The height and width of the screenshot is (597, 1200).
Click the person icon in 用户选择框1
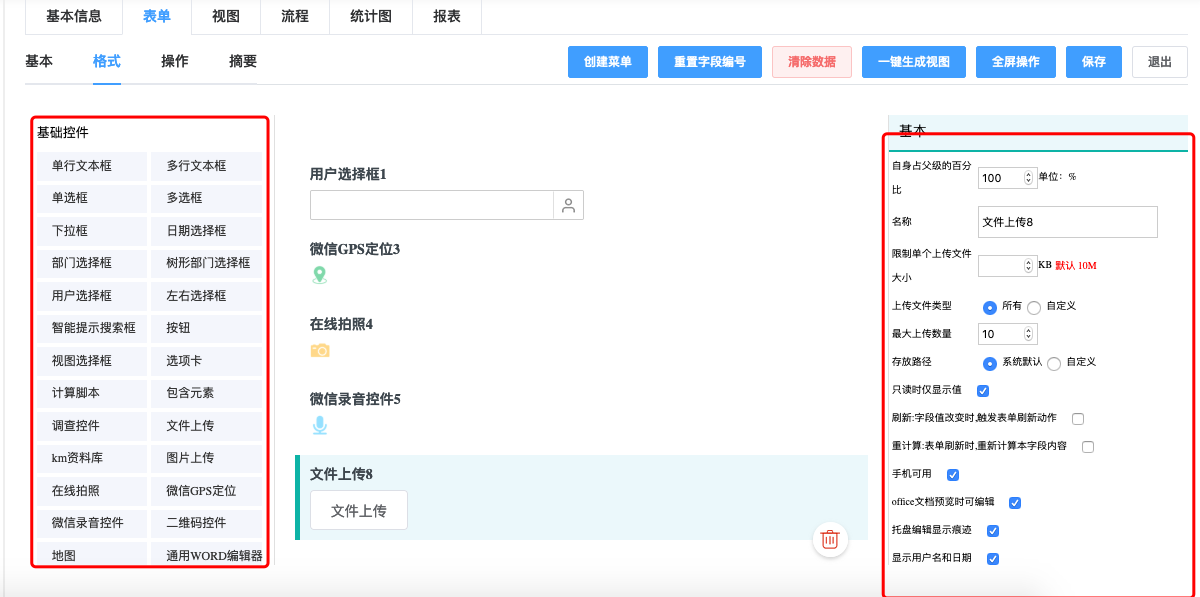(x=567, y=204)
